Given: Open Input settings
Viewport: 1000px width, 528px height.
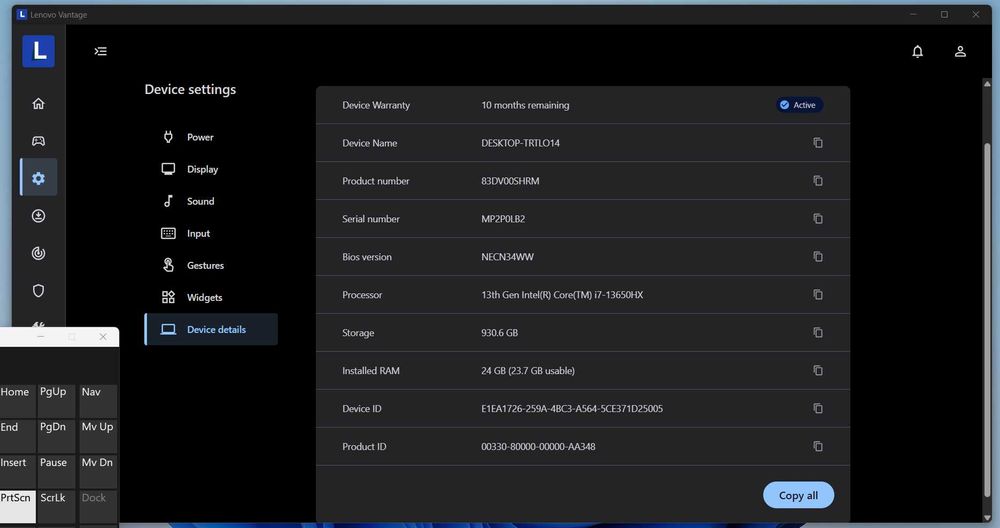Looking at the screenshot, I should [211, 233].
